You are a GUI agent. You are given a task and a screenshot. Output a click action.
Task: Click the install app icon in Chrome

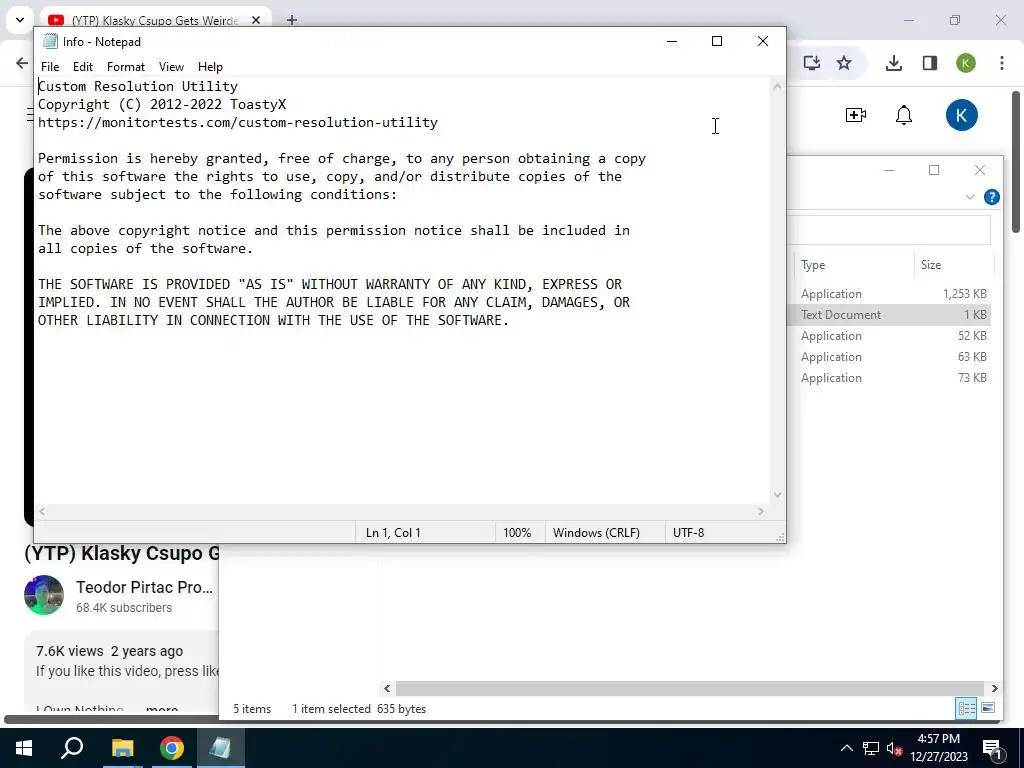click(812, 63)
